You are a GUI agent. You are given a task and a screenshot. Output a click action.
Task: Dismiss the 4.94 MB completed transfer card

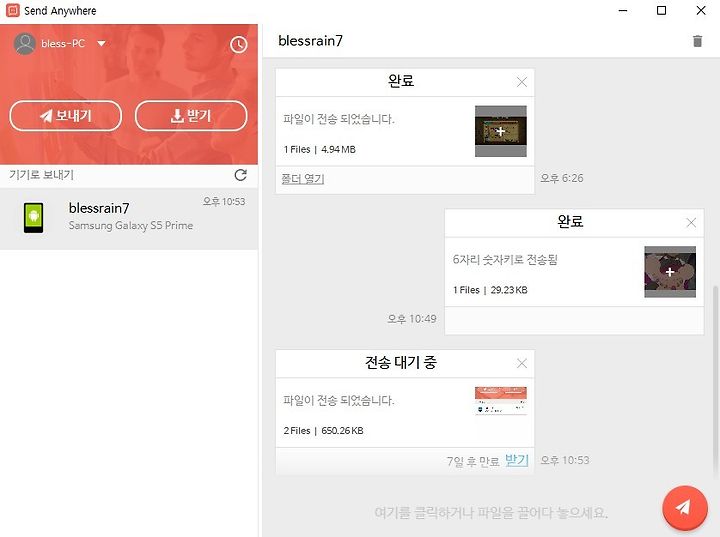coord(522,82)
